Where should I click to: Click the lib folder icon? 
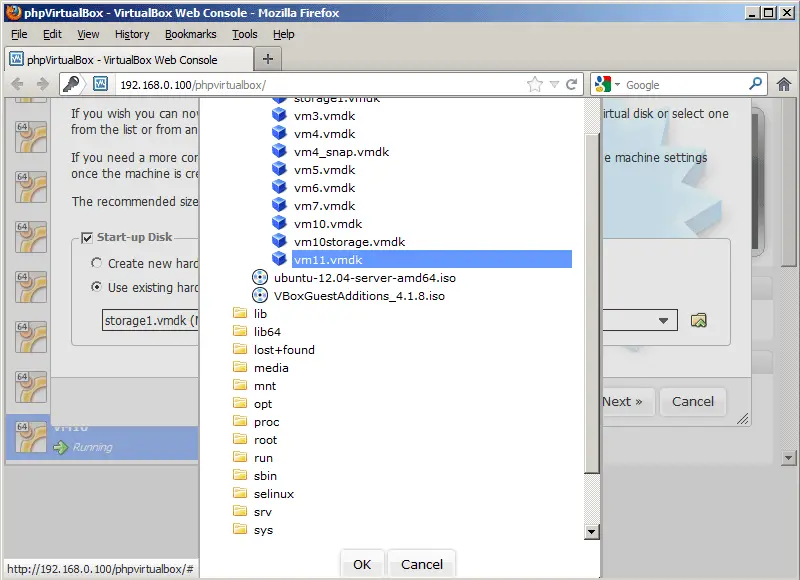(240, 313)
